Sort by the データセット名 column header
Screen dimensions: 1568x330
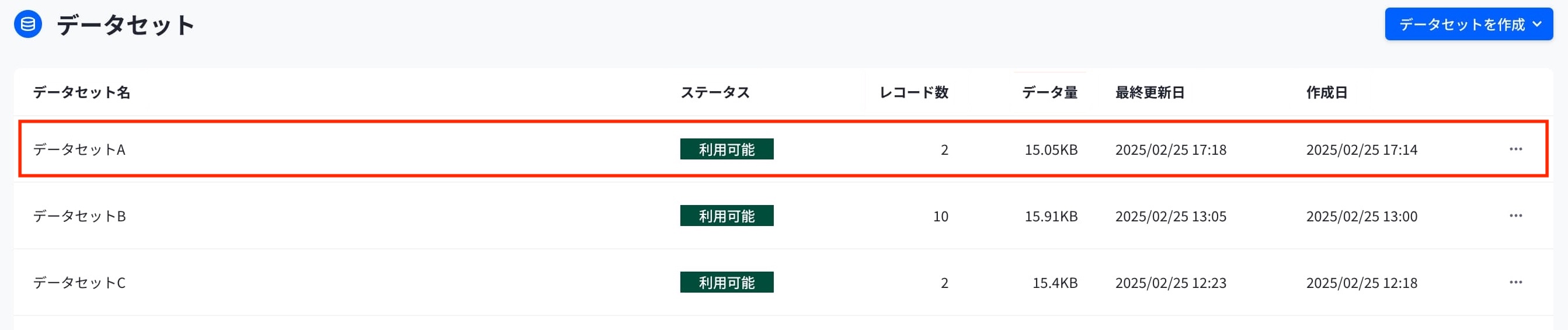click(x=82, y=92)
